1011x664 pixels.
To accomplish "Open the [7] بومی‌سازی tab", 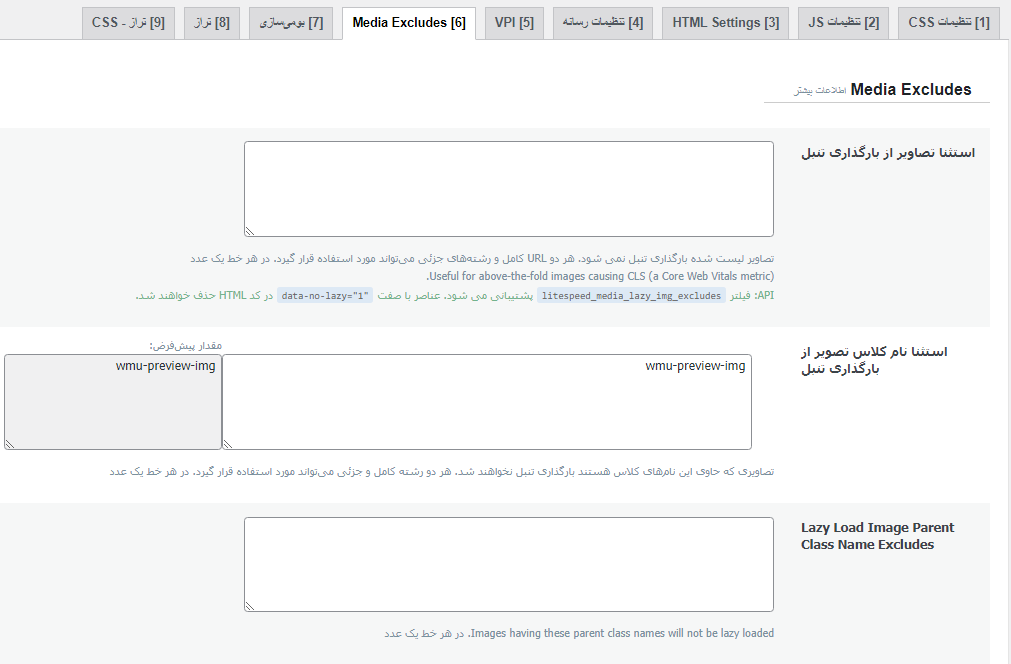I will click(x=286, y=23).
